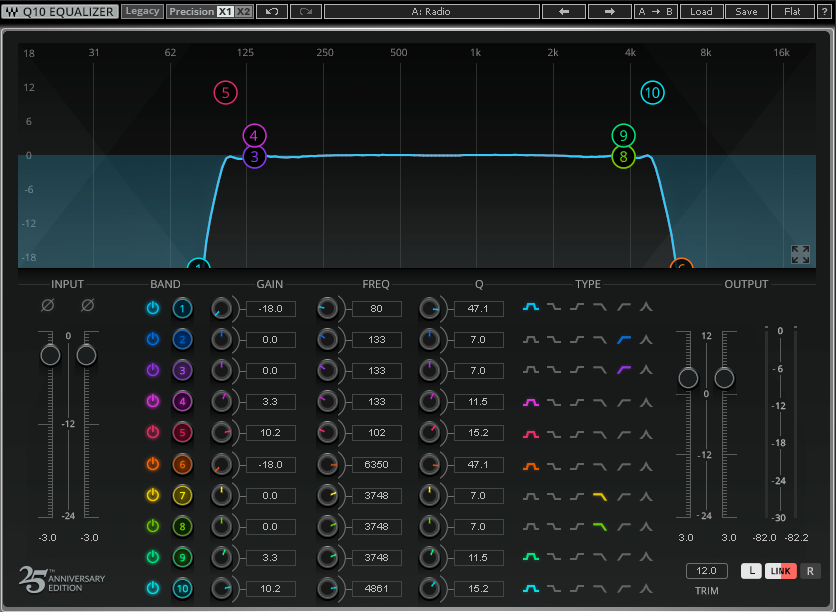The image size is (836, 612).
Task: Click band 4 node on the EQ graph
Action: (x=254, y=135)
